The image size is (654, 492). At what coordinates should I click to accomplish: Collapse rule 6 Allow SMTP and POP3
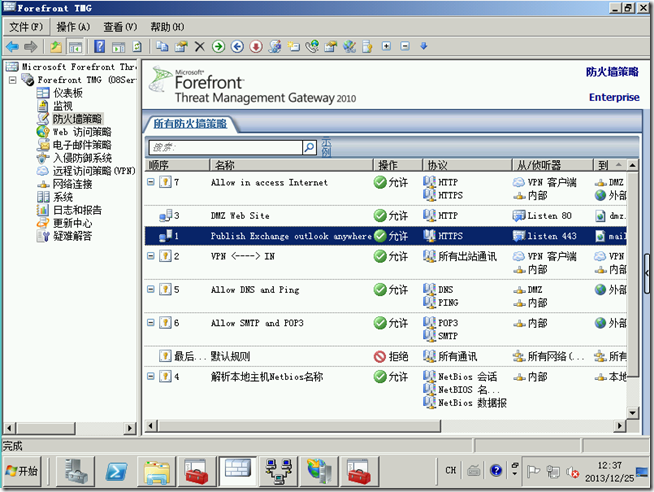151,322
